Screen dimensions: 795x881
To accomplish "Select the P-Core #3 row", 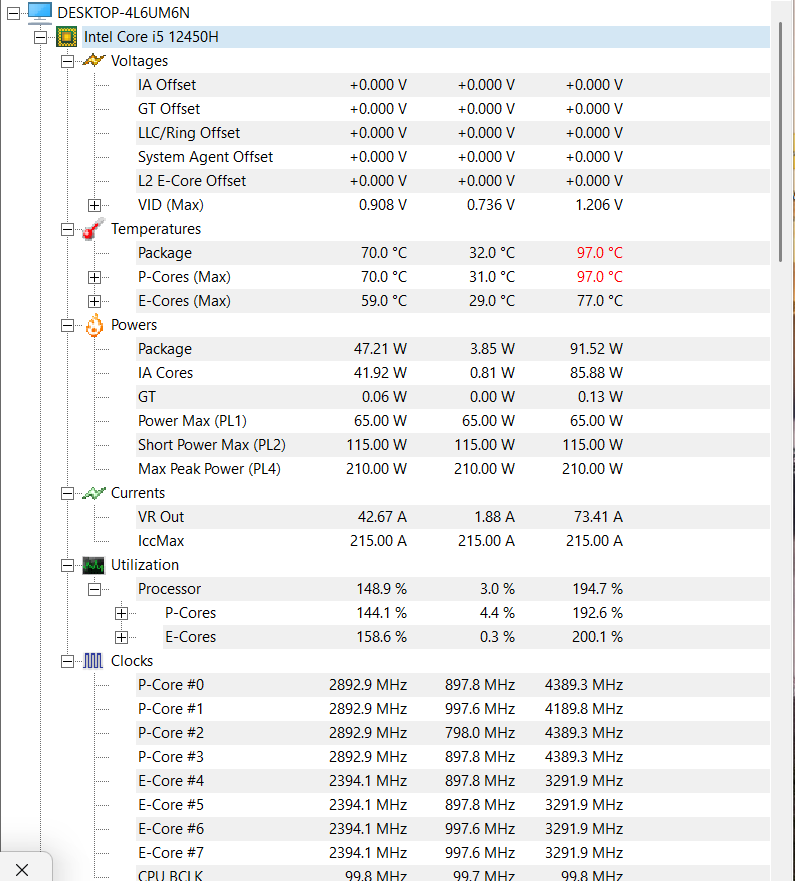I will (452, 757).
